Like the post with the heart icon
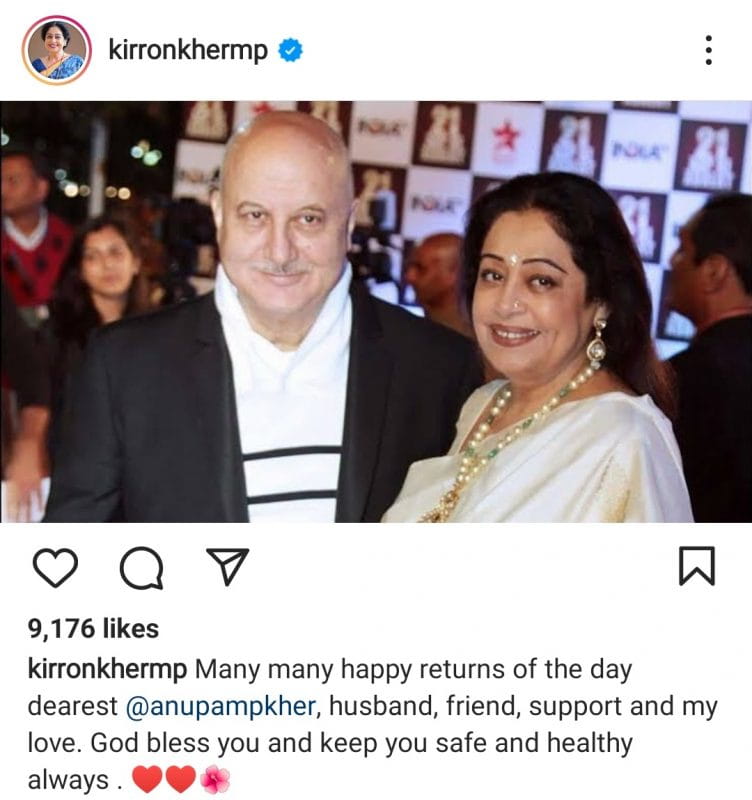This screenshot has height=800, width=752. [55, 567]
